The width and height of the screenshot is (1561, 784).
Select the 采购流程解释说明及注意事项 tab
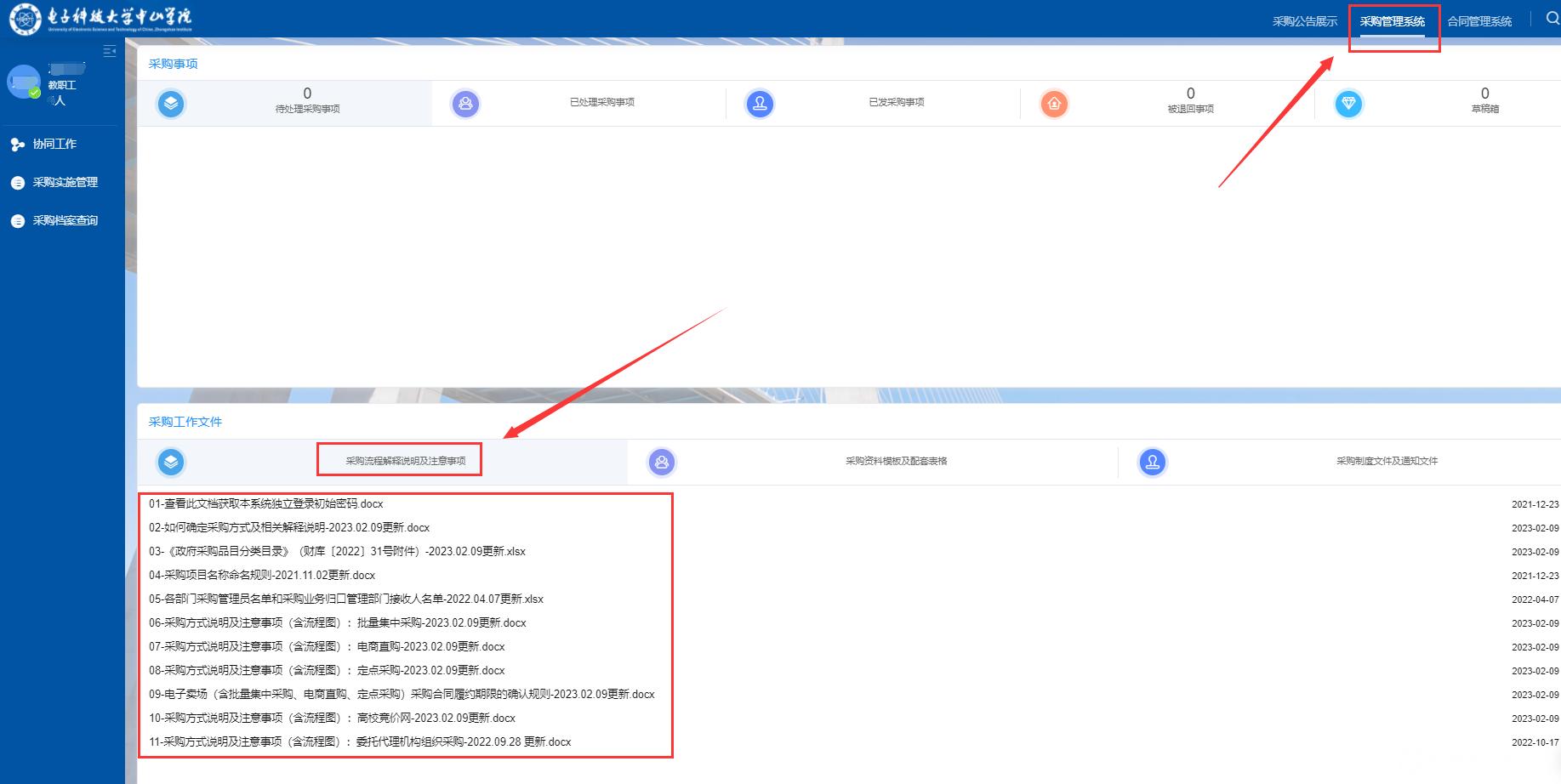click(x=405, y=461)
